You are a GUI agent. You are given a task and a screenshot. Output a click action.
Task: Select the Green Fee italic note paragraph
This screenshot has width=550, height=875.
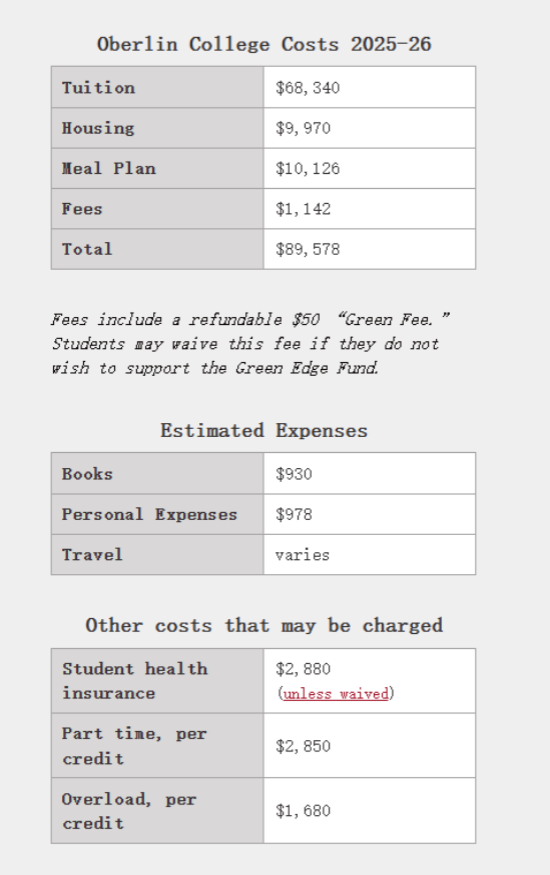[250, 343]
